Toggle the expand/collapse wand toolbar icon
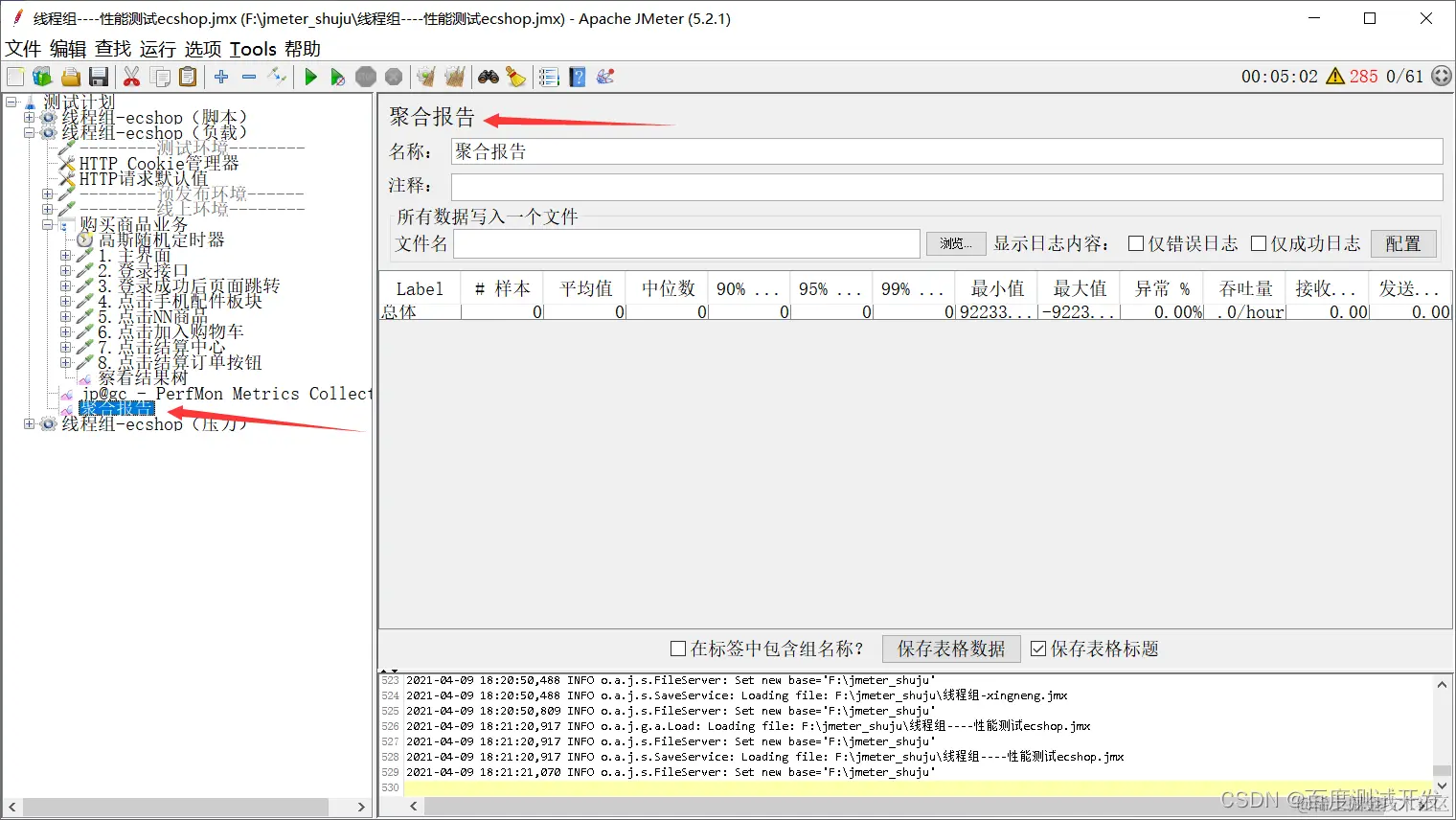 277,77
